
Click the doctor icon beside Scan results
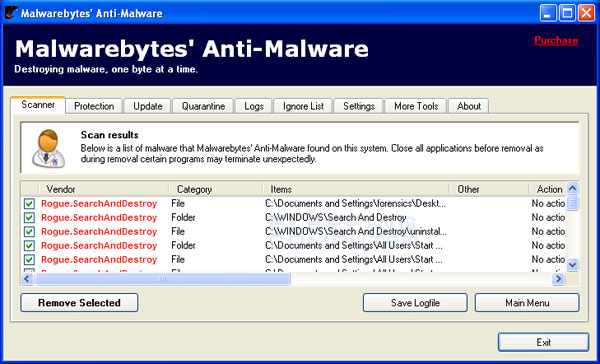(48, 149)
